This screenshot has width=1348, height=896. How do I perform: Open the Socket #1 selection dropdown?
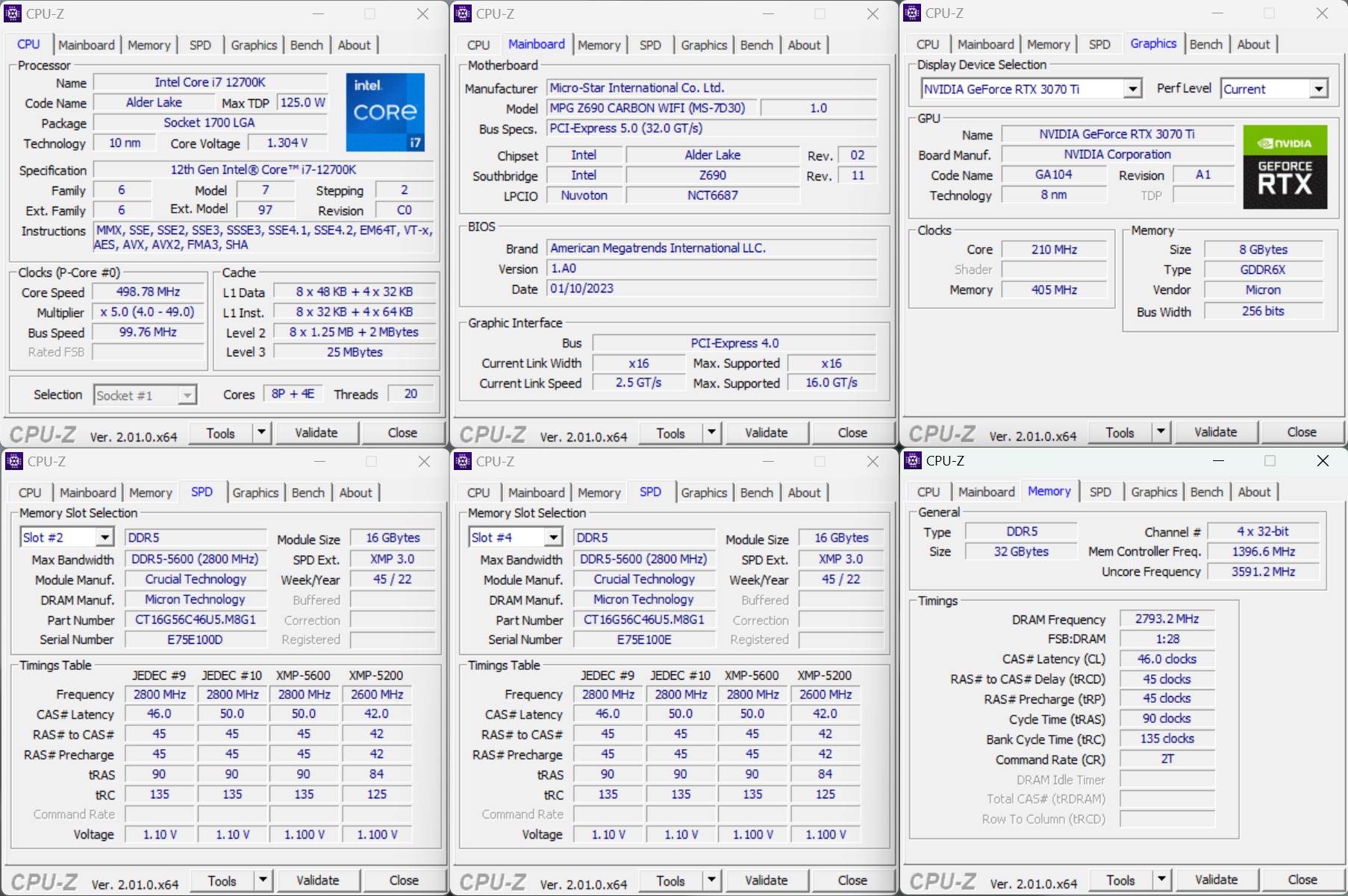click(187, 395)
